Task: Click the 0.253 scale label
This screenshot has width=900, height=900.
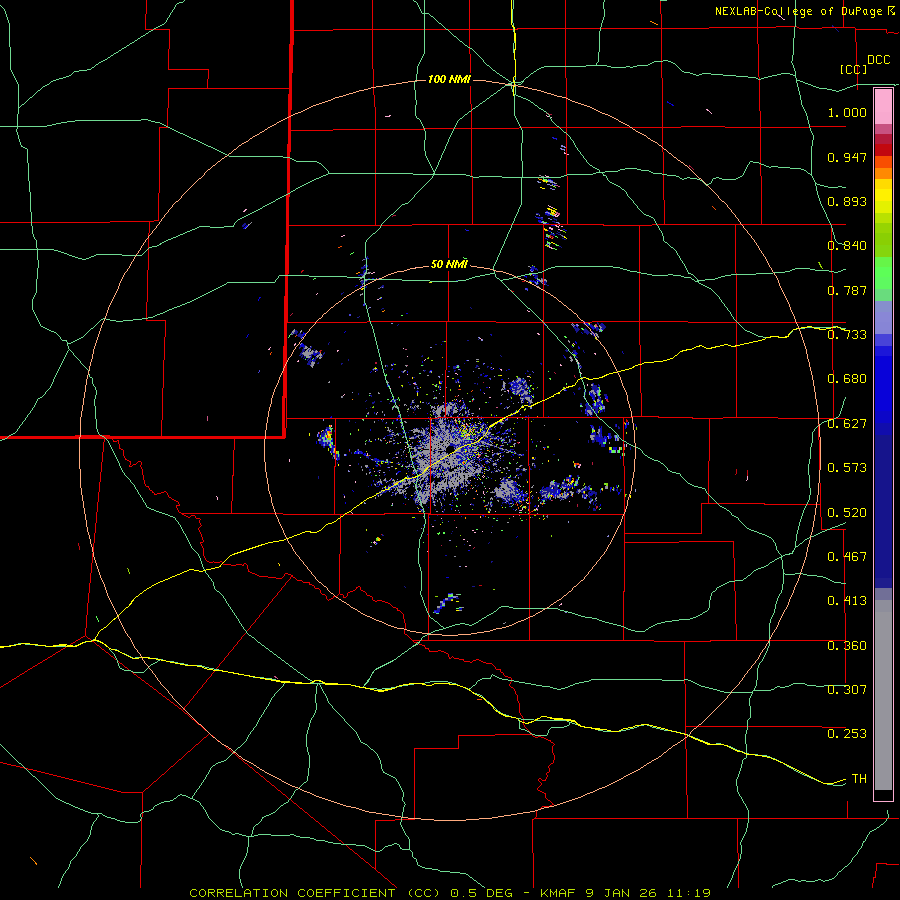Action: click(847, 734)
